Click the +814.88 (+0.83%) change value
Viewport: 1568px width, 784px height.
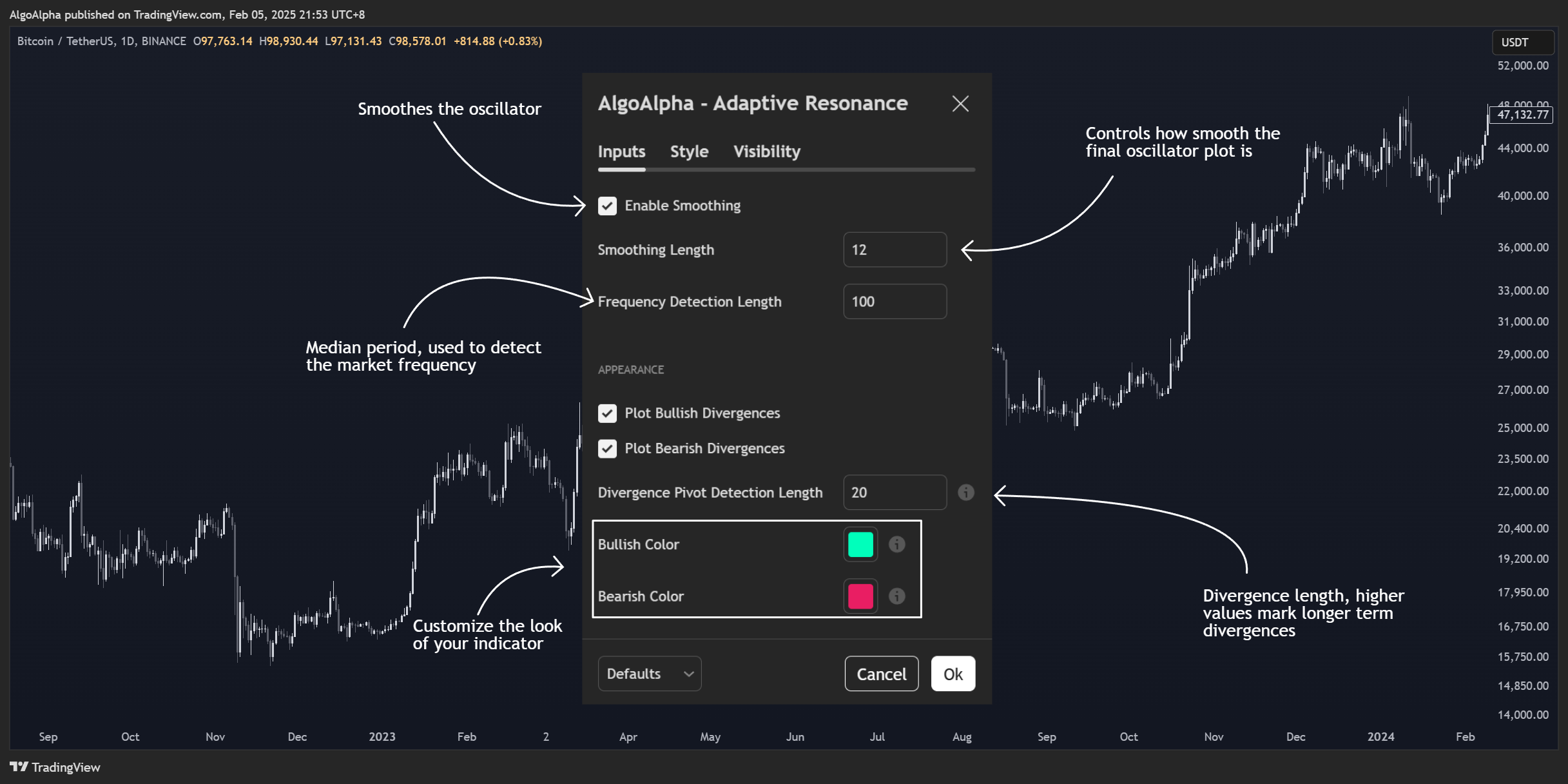498,41
